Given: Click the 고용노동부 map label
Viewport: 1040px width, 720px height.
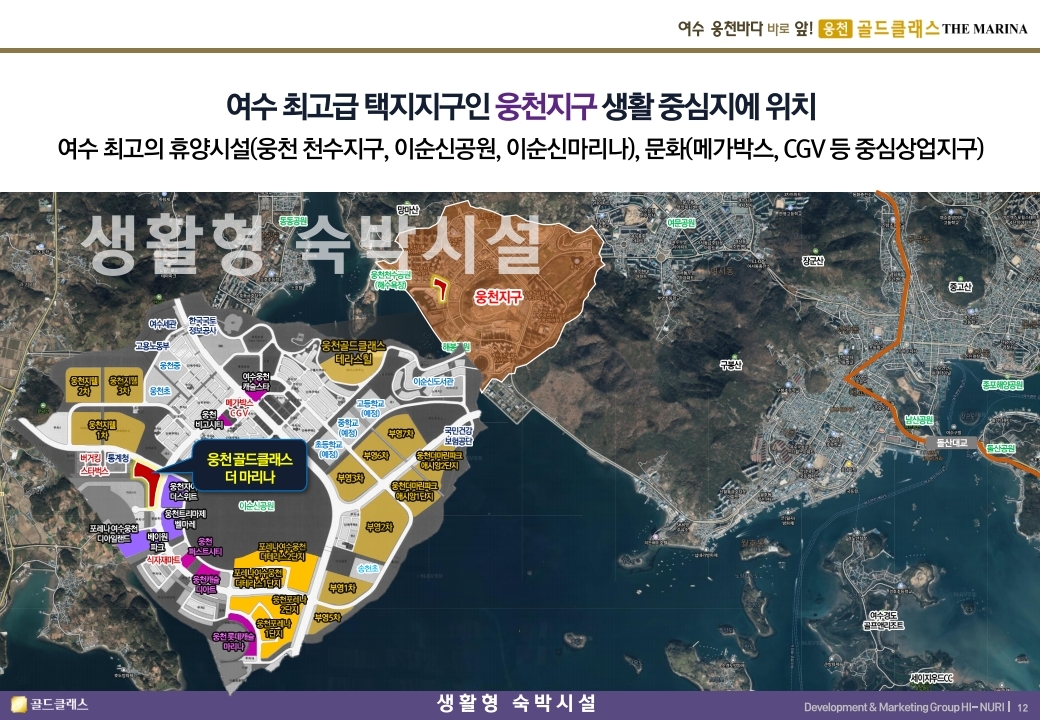Looking at the screenshot, I should (x=153, y=345).
